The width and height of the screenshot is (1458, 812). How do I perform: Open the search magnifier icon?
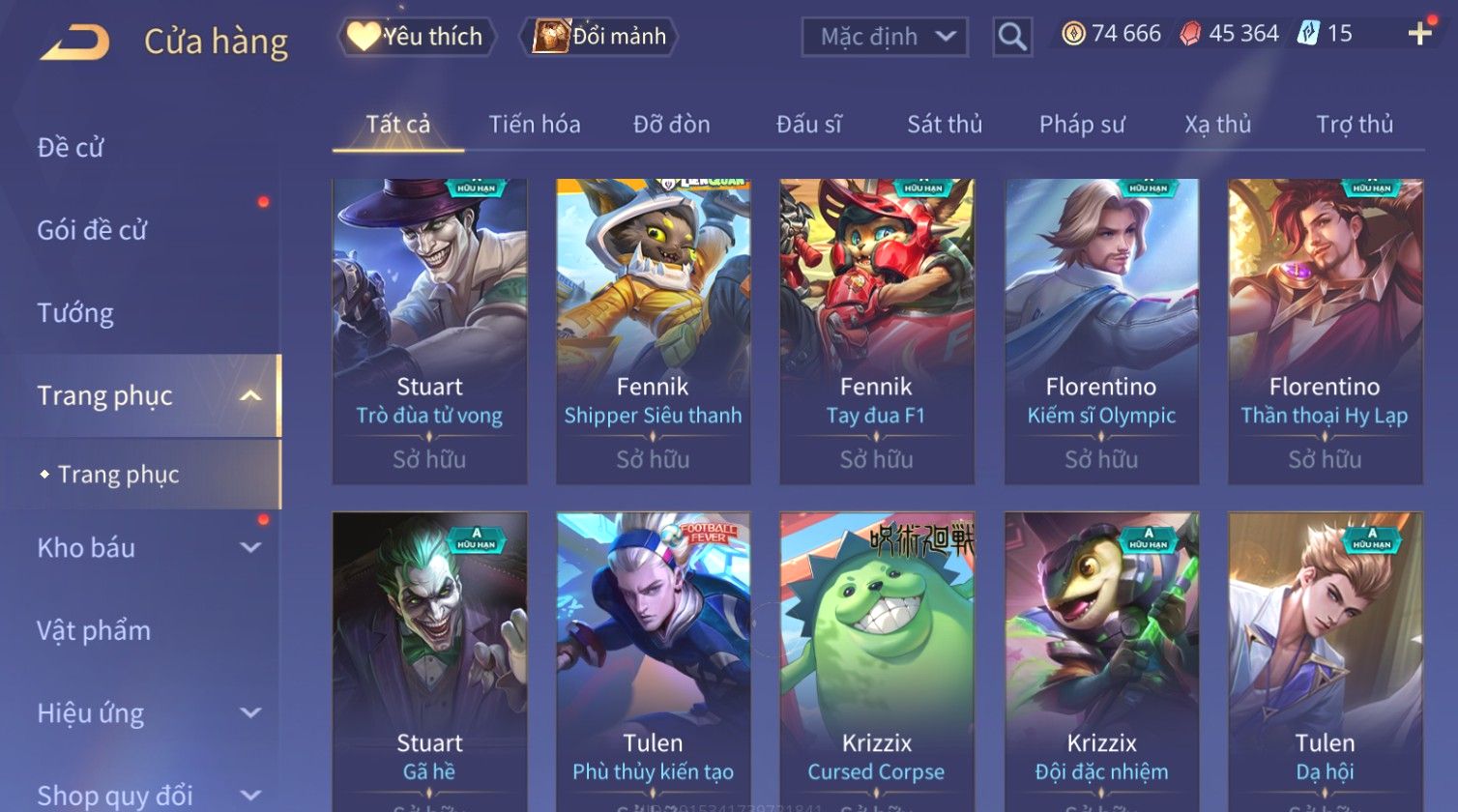(x=1012, y=37)
